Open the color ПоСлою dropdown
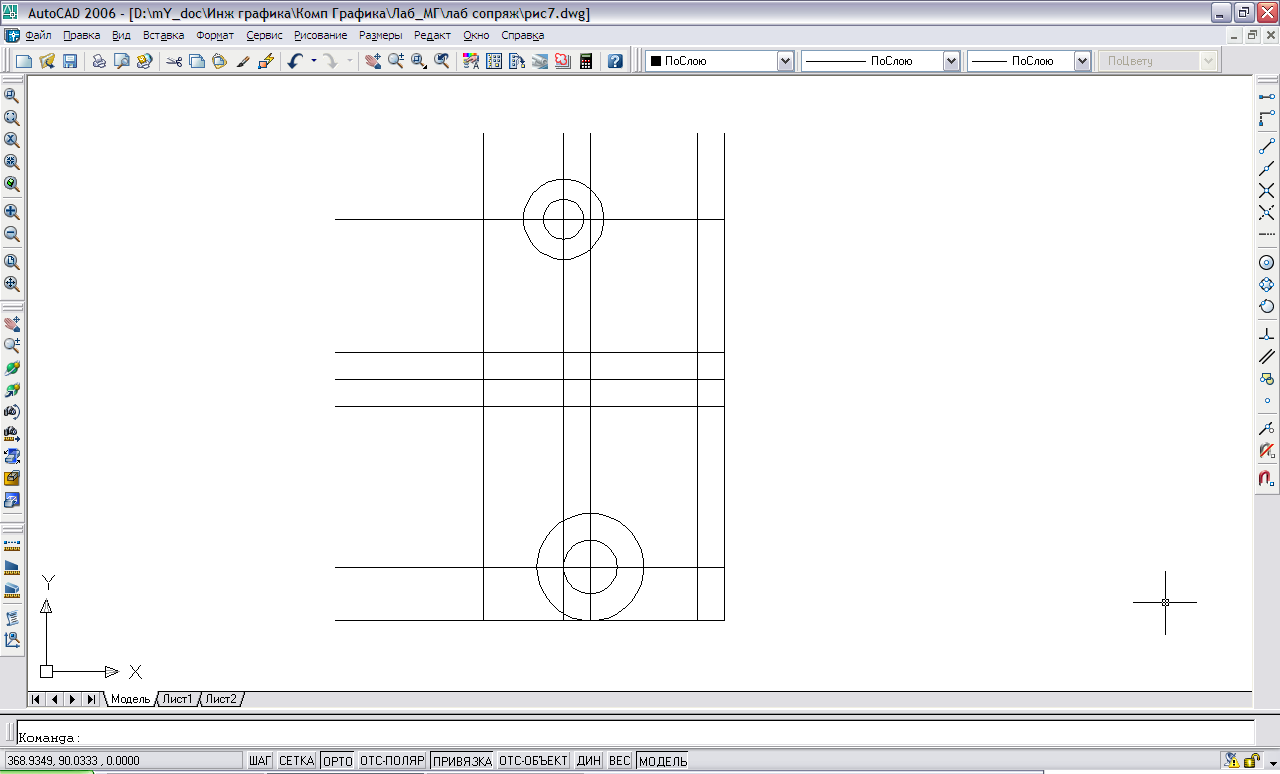Screen dimensions: 1280x774 [x=785, y=61]
